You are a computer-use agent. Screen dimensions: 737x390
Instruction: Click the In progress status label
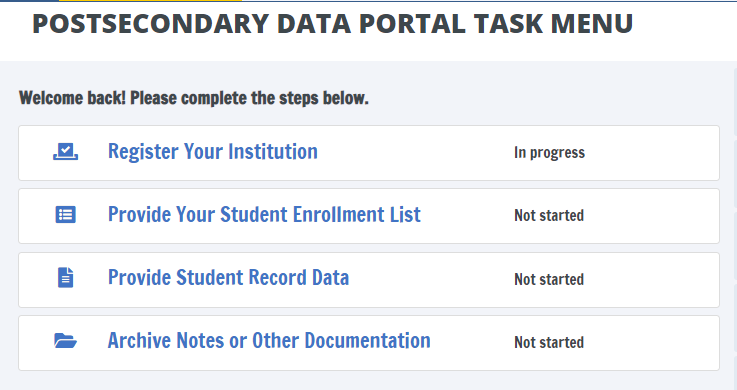[x=549, y=153]
